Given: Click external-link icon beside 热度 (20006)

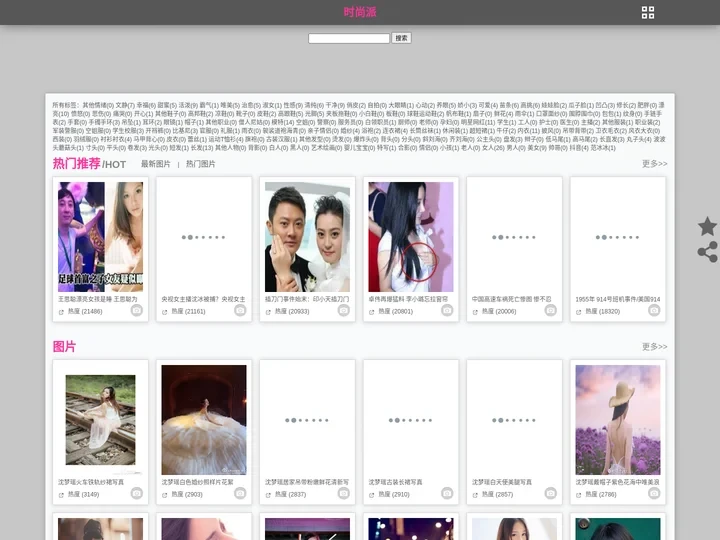Looking at the screenshot, I should click(475, 312).
